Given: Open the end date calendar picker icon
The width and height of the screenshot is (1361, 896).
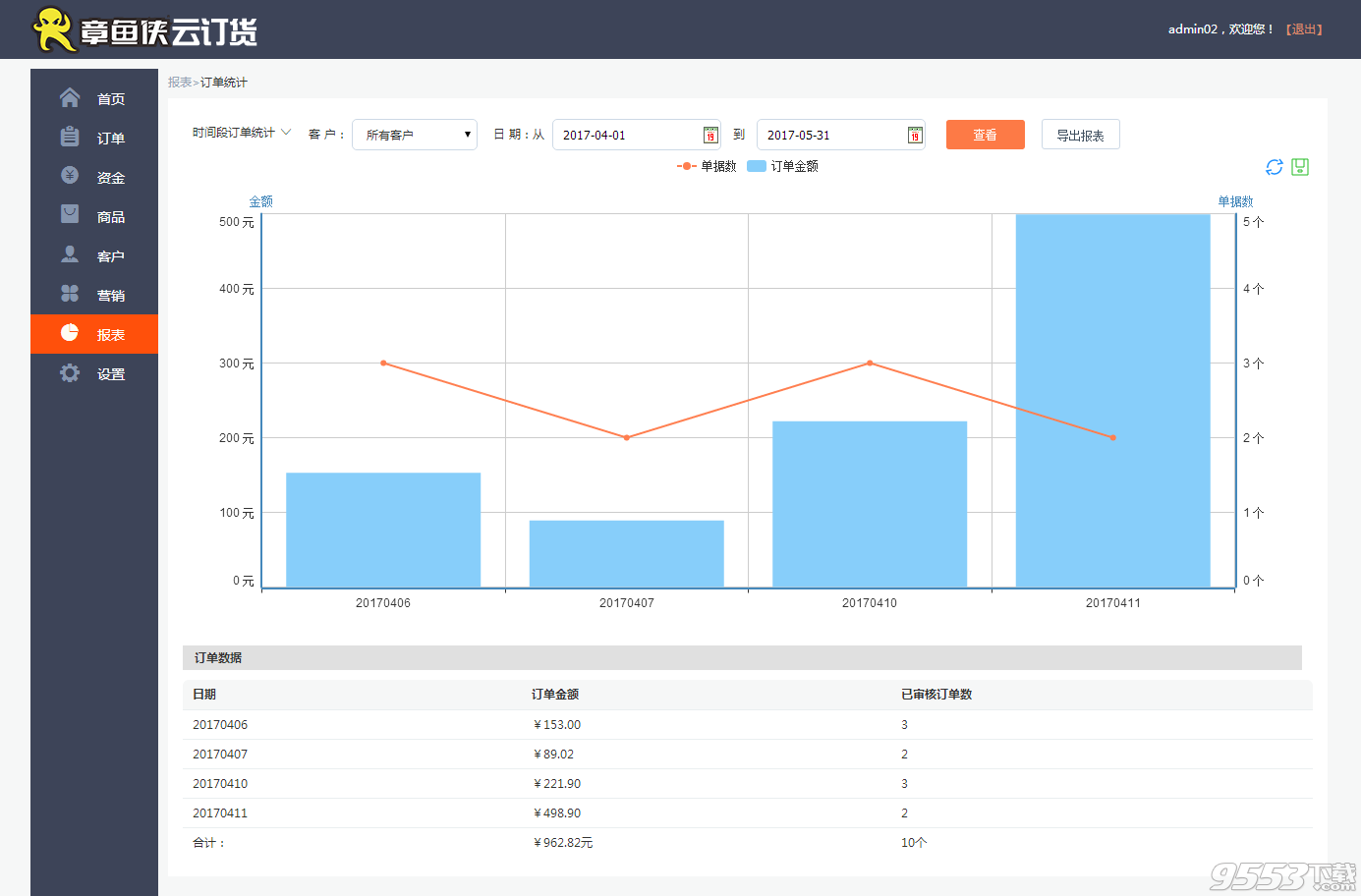Looking at the screenshot, I should point(915,136).
